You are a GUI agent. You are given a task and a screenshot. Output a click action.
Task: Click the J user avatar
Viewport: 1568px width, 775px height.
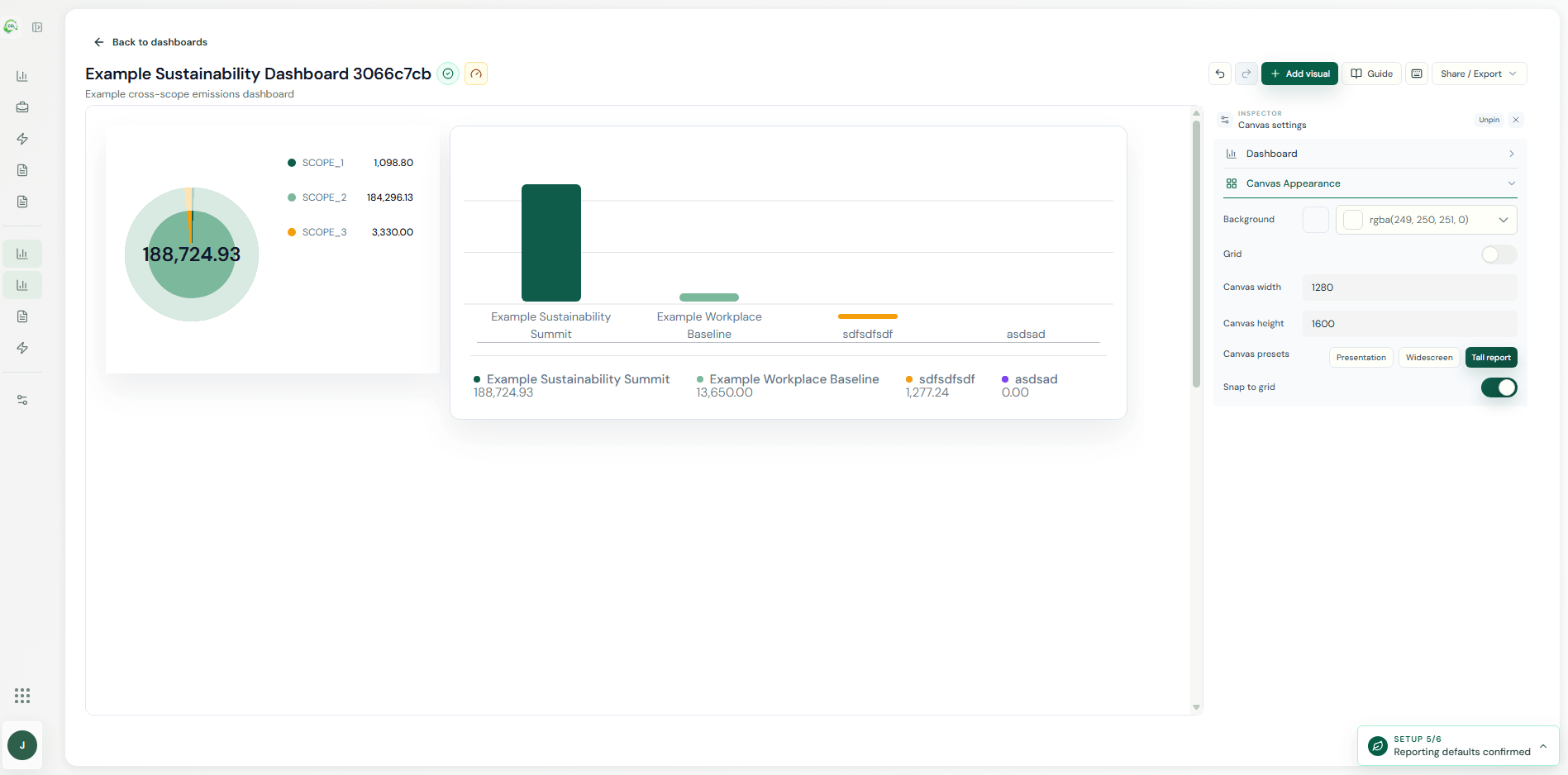point(22,745)
